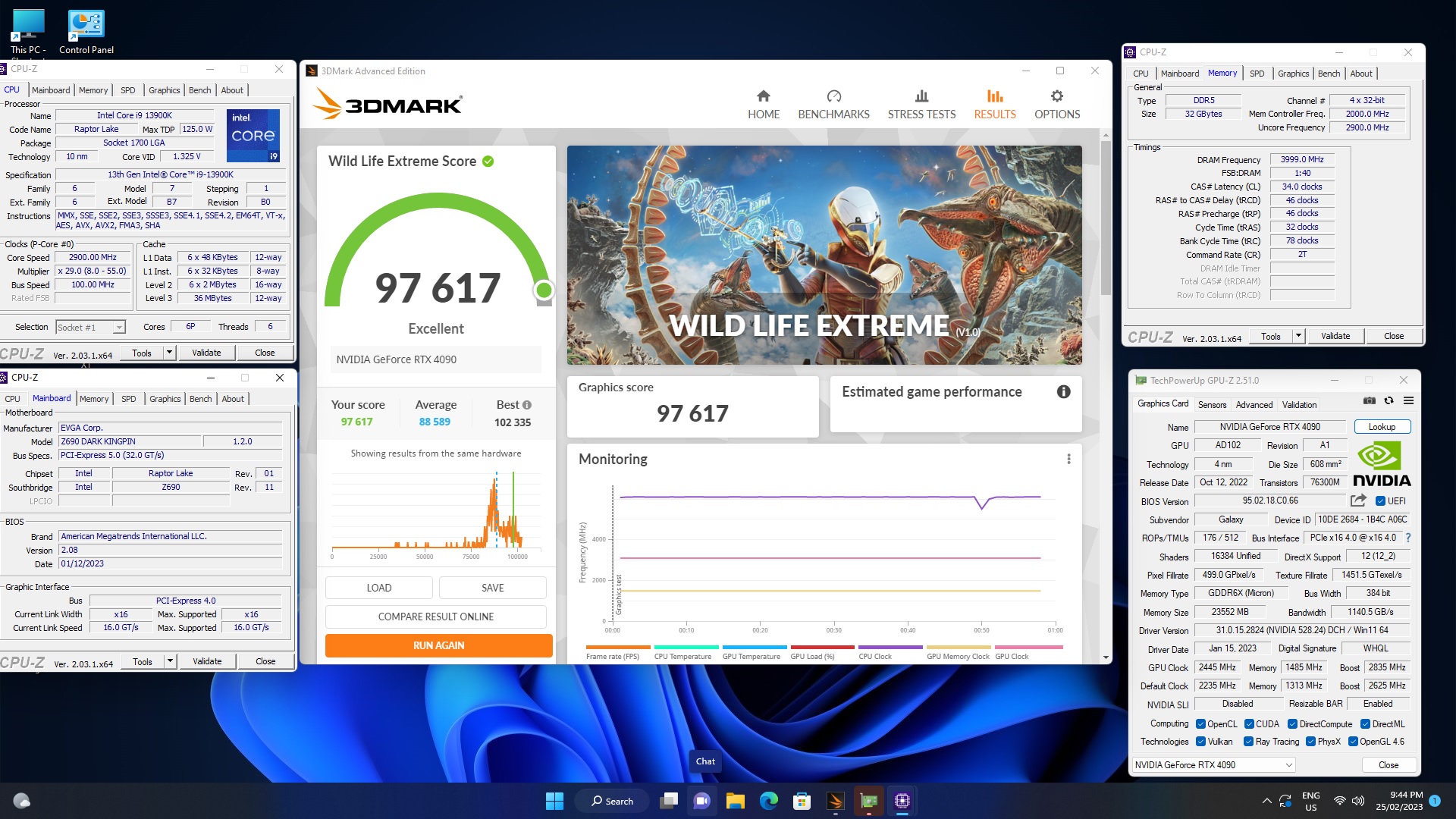Open the GPU-Z hamburger menu
1456x819 pixels.
pos(1408,400)
